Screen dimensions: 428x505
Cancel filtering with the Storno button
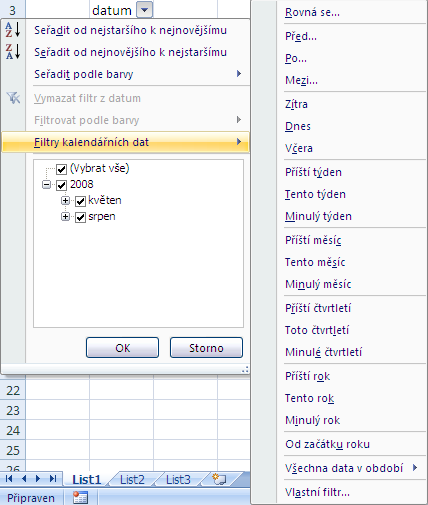click(x=206, y=348)
